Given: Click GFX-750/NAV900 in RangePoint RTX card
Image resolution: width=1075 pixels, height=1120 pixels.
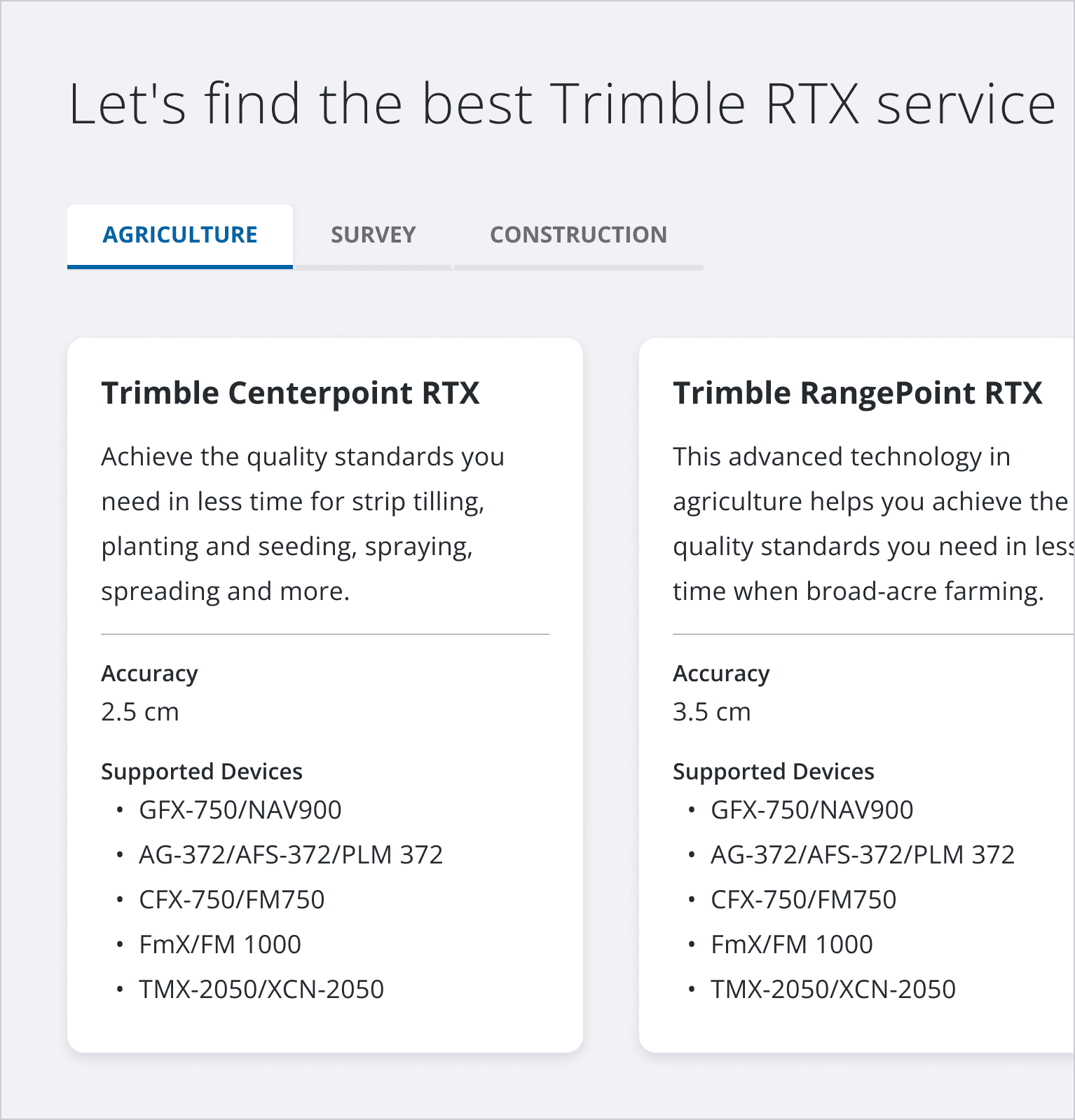Looking at the screenshot, I should point(812,810).
